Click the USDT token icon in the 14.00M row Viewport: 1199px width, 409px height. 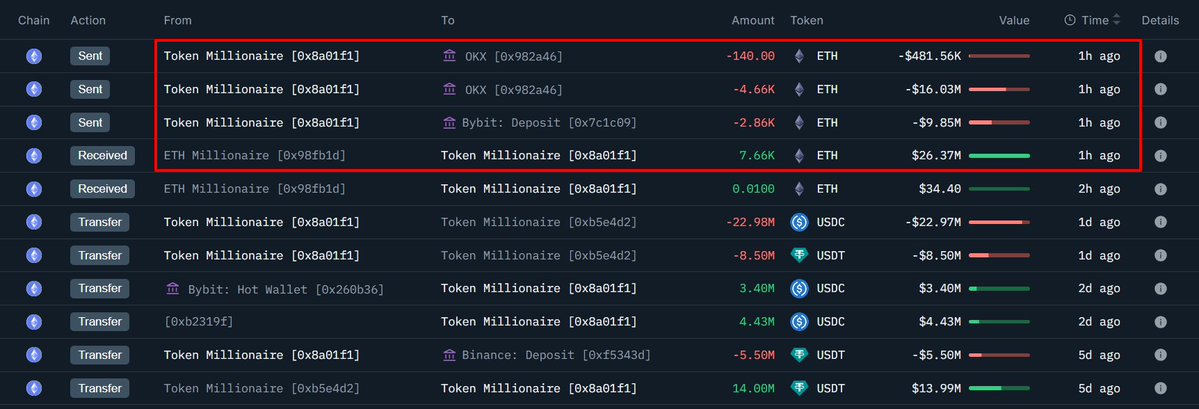(799, 388)
